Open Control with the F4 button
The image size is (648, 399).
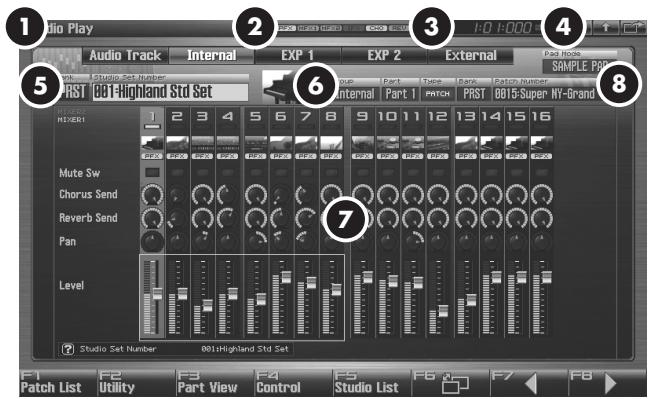(293, 382)
